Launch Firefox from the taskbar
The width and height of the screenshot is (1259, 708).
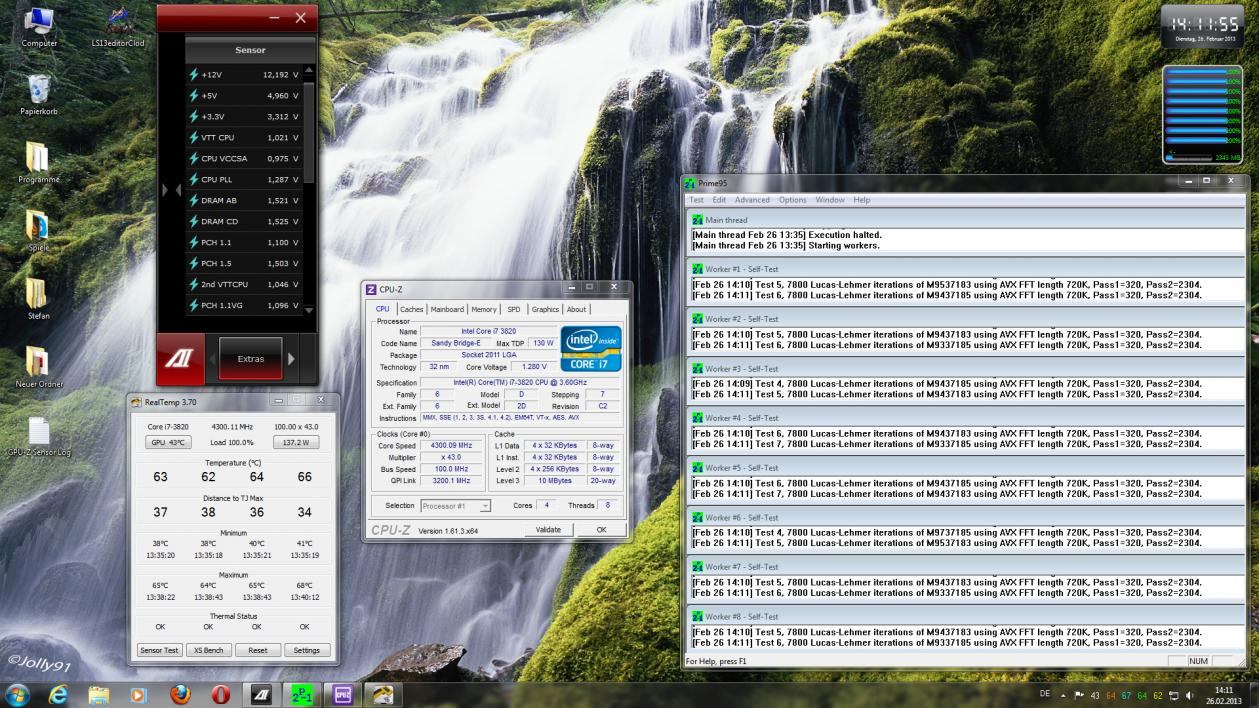pyautogui.click(x=180, y=694)
